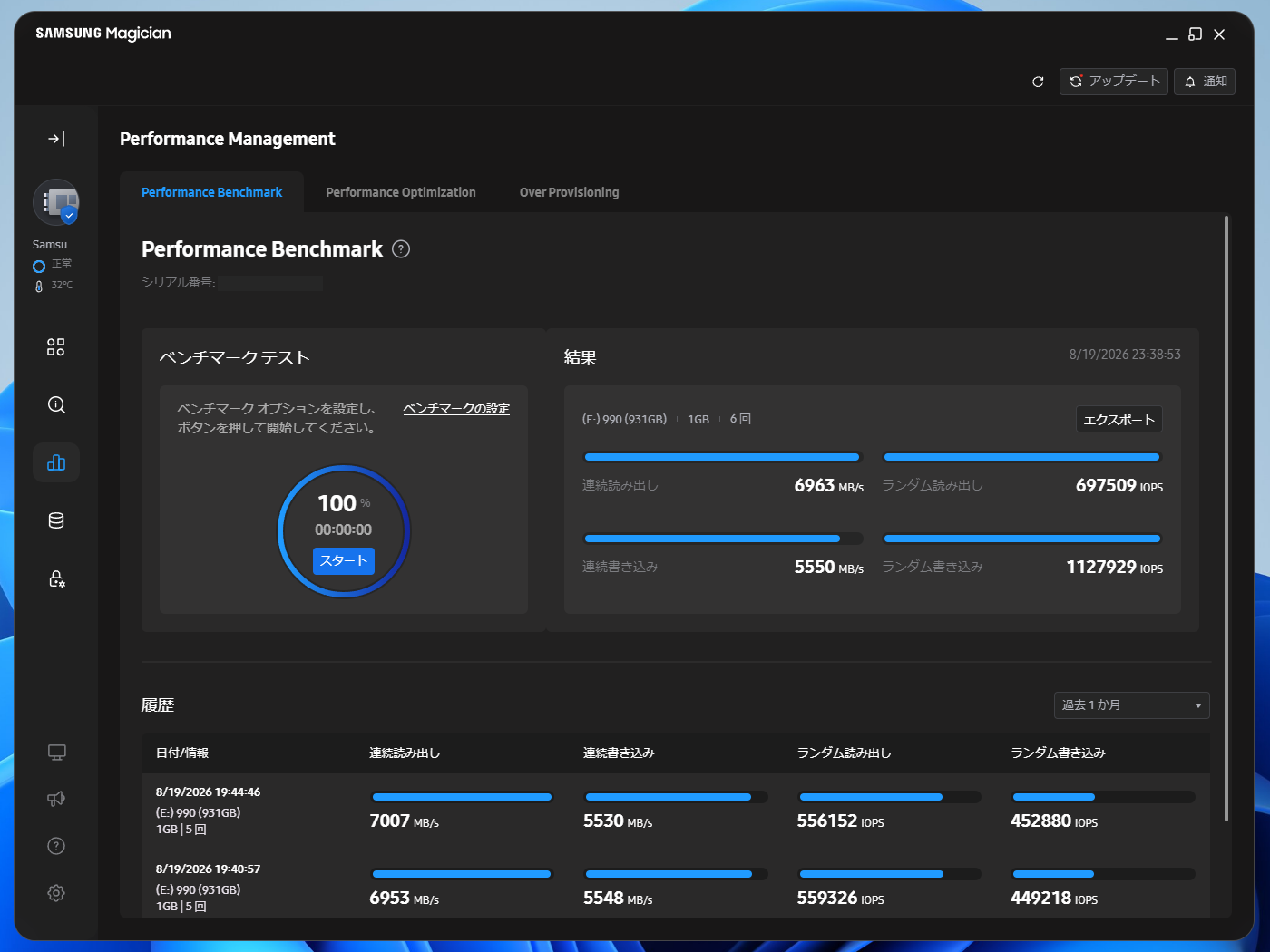Open the ベンチマークの設定 link

click(x=456, y=409)
